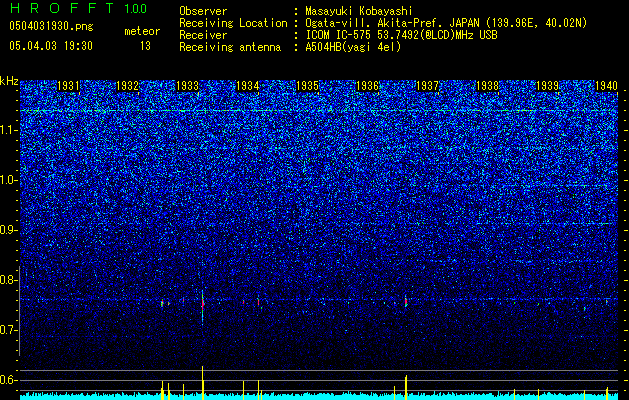Click the meteor count value 13
629x400 pixels.
(145, 46)
